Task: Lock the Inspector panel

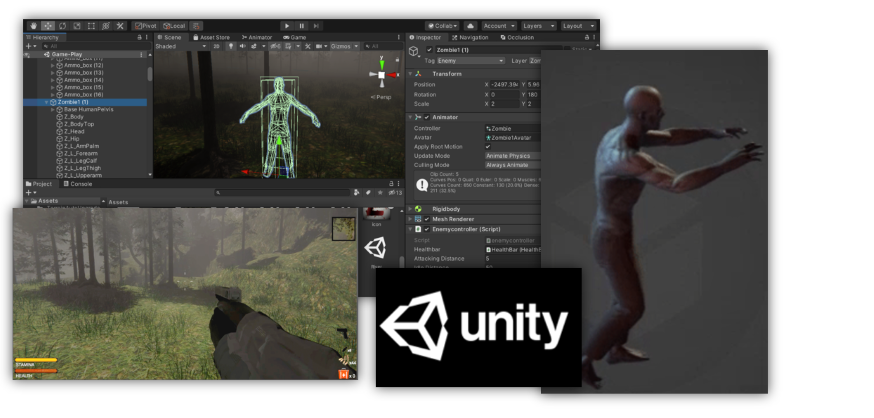Action: 586,37
